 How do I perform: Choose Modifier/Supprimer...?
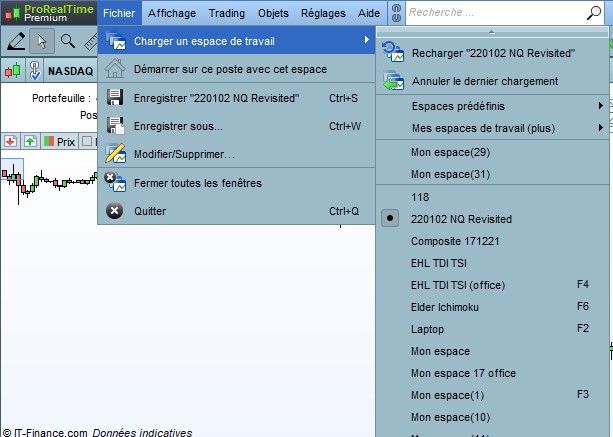pos(236,154)
